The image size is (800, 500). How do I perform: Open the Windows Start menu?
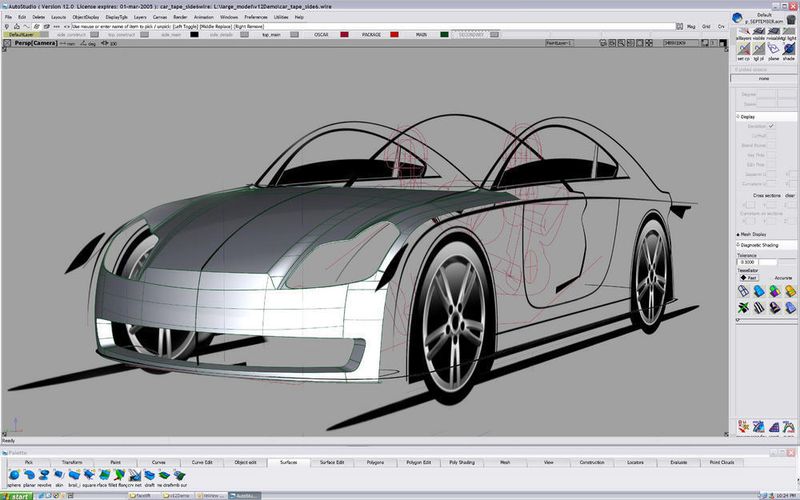point(15,494)
